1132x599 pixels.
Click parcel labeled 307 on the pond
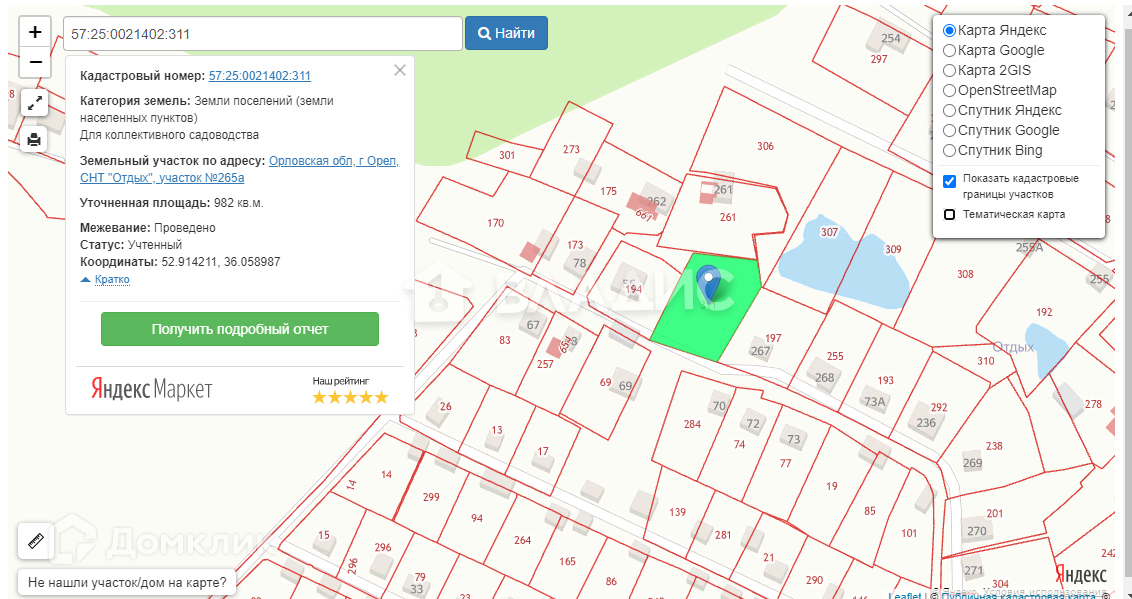coord(830,232)
